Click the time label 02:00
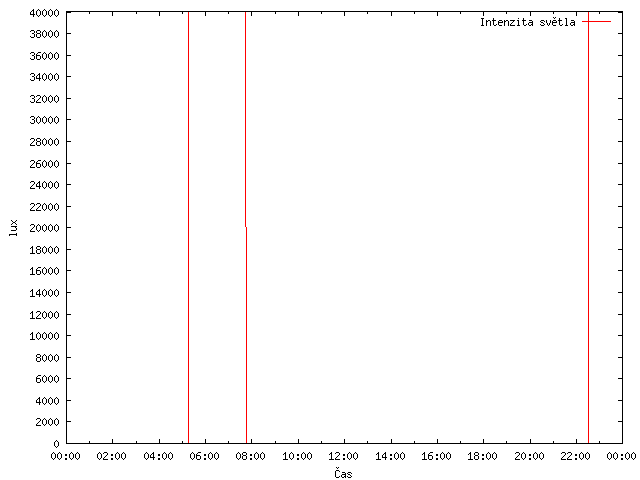This screenshot has height=480, width=640. (x=111, y=456)
